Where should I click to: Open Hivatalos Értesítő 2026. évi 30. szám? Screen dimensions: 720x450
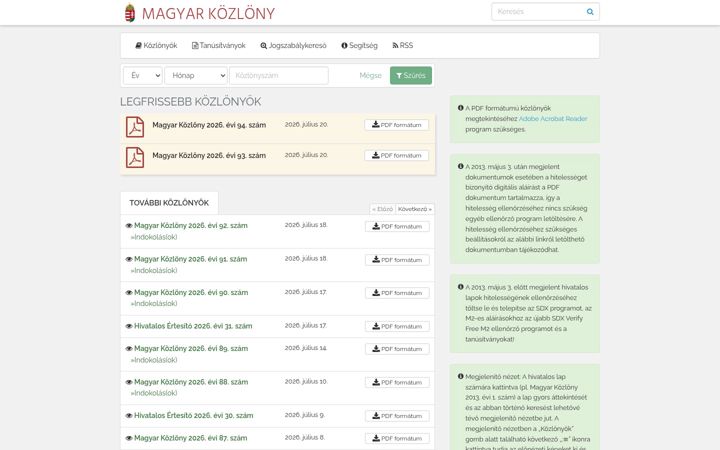tap(193, 416)
